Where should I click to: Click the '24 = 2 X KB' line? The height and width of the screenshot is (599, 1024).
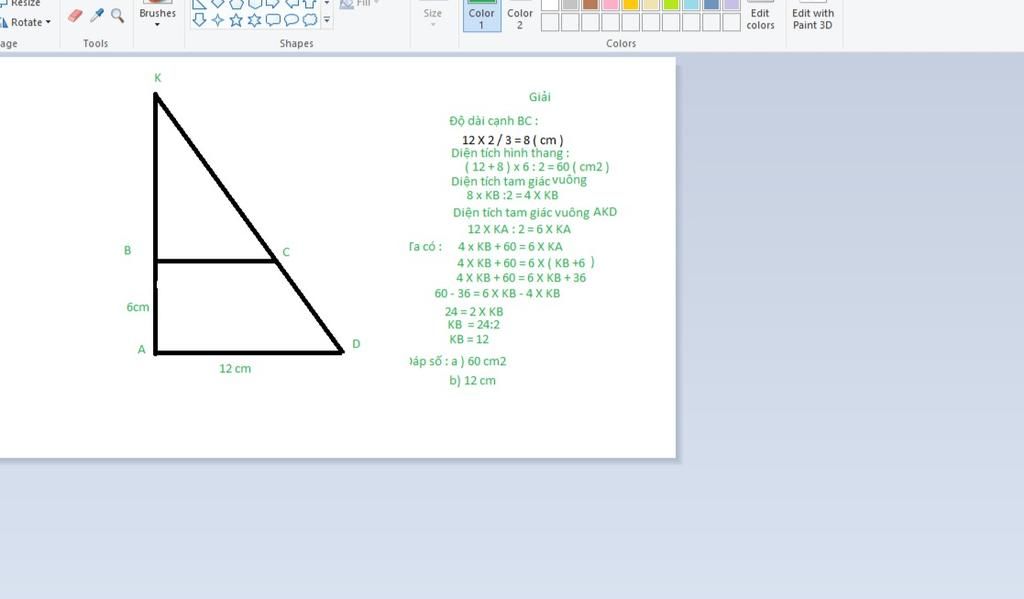(x=474, y=312)
